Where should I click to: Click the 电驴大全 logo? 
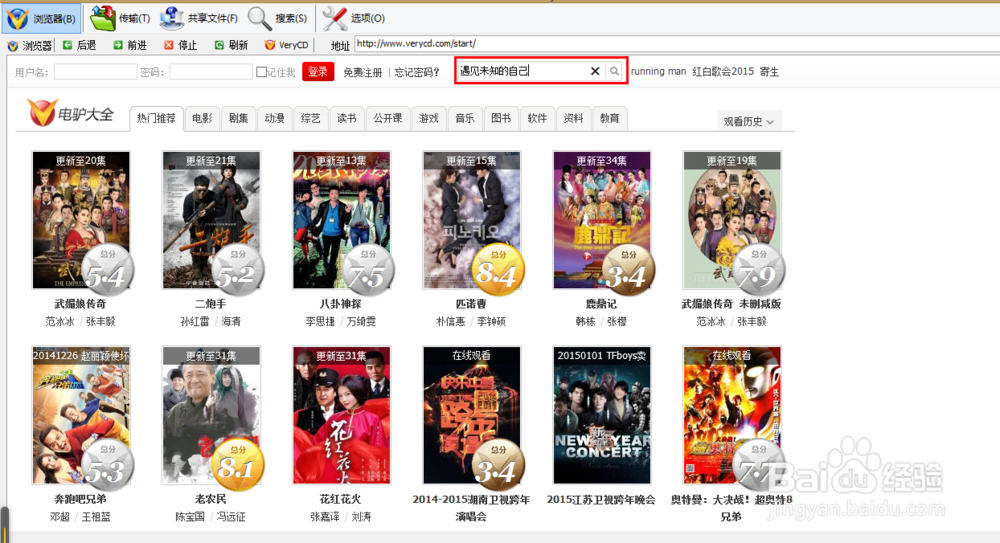pos(71,113)
